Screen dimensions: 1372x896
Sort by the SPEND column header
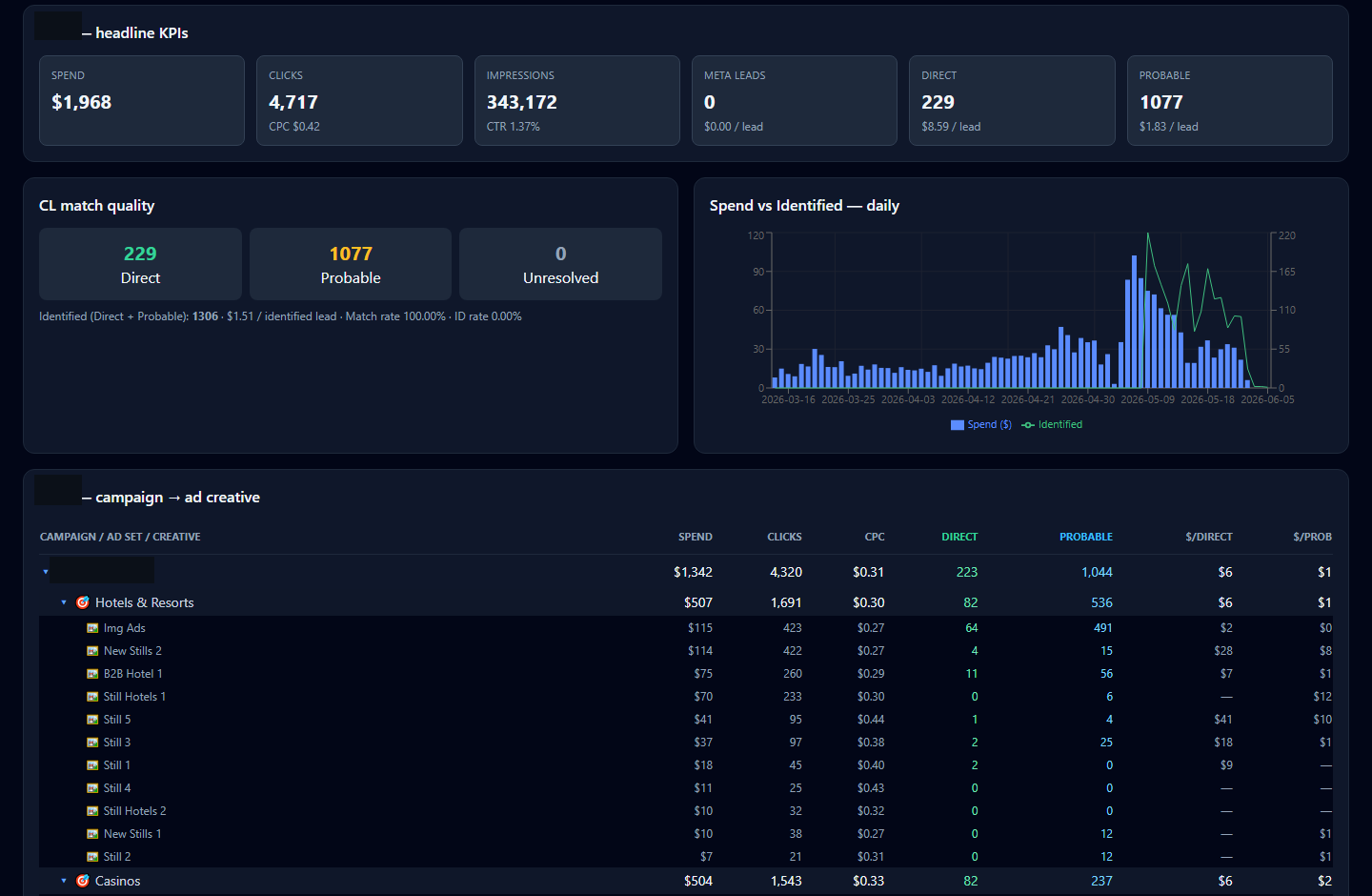pos(696,537)
